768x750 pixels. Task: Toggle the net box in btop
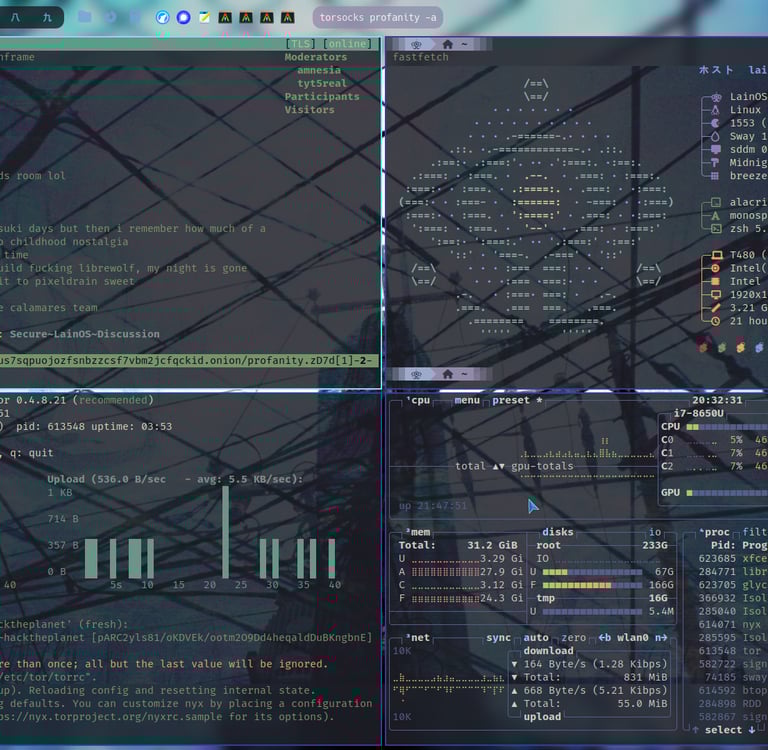coord(418,638)
